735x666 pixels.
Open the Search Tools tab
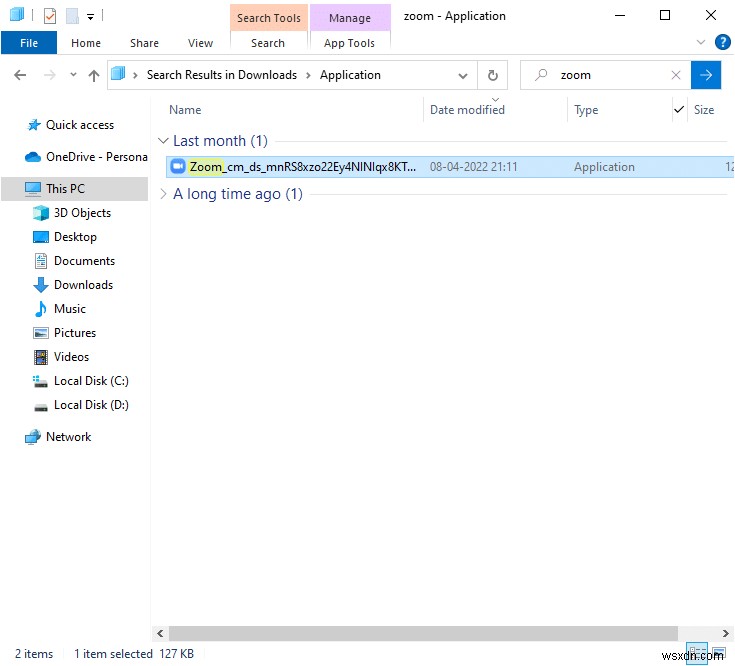coord(268,18)
